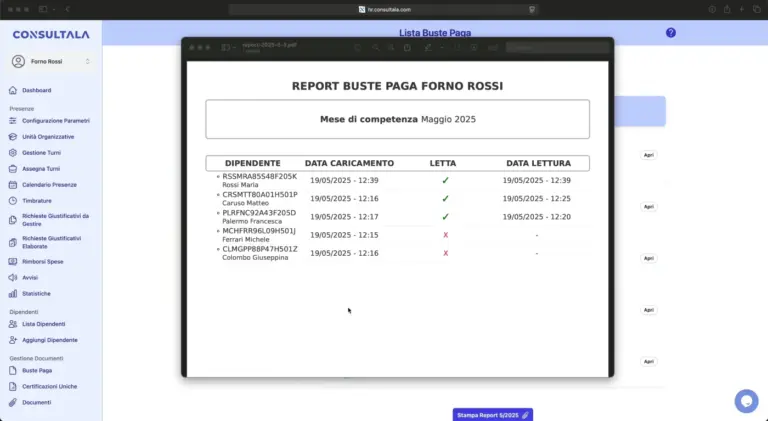Click employee name Palermo Francesca

[252, 221]
